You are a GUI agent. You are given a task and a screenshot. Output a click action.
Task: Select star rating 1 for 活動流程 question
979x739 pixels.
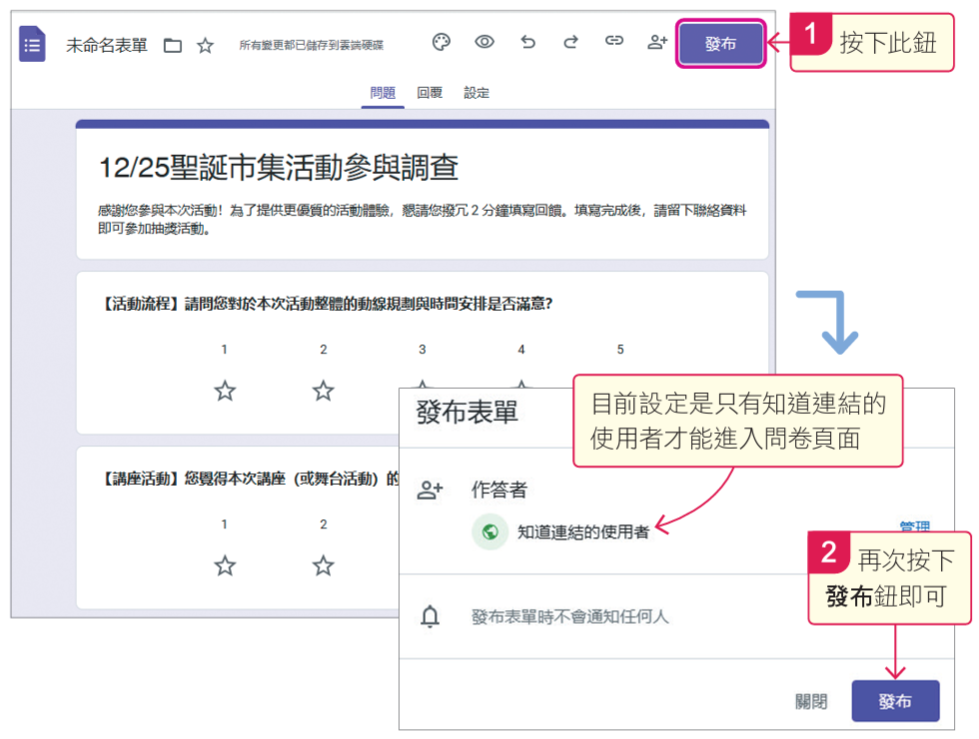pos(224,392)
